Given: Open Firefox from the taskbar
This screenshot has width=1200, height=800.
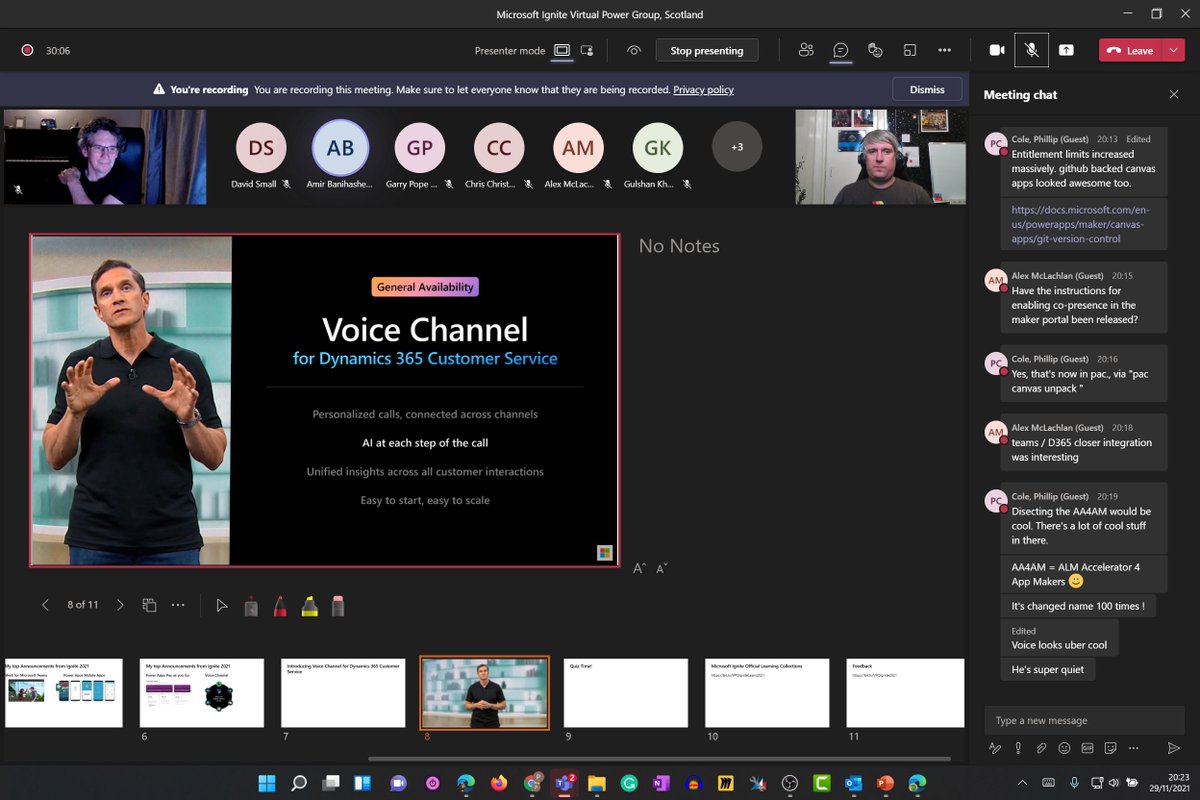Looking at the screenshot, I should coord(499,782).
